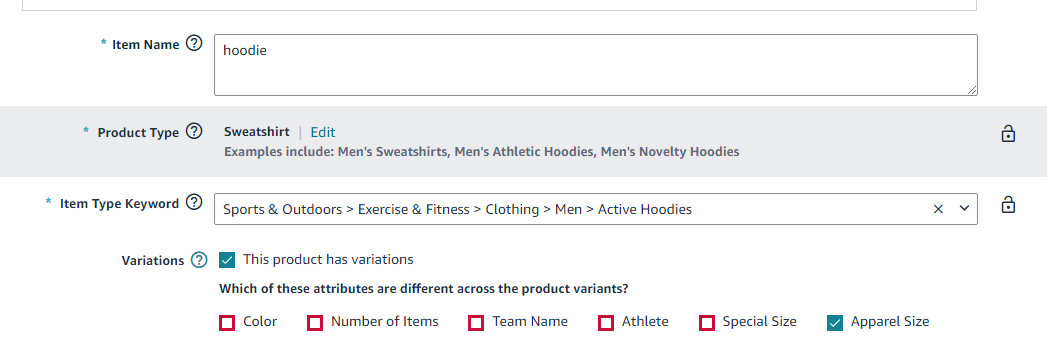Check the Team Name attribute
The image size is (1047, 362).
[x=476, y=323]
